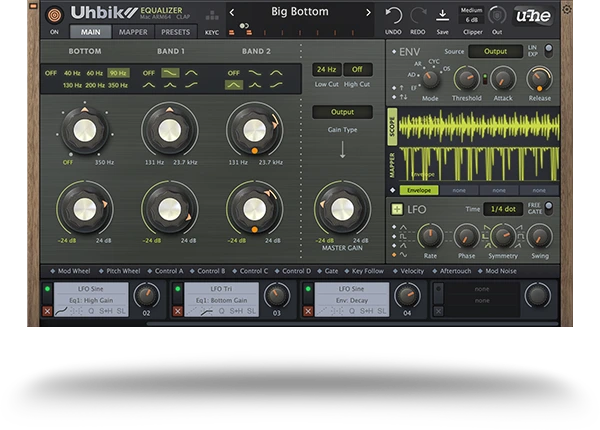
Task: Go to next preset after Big Bottom
Action: [368, 13]
